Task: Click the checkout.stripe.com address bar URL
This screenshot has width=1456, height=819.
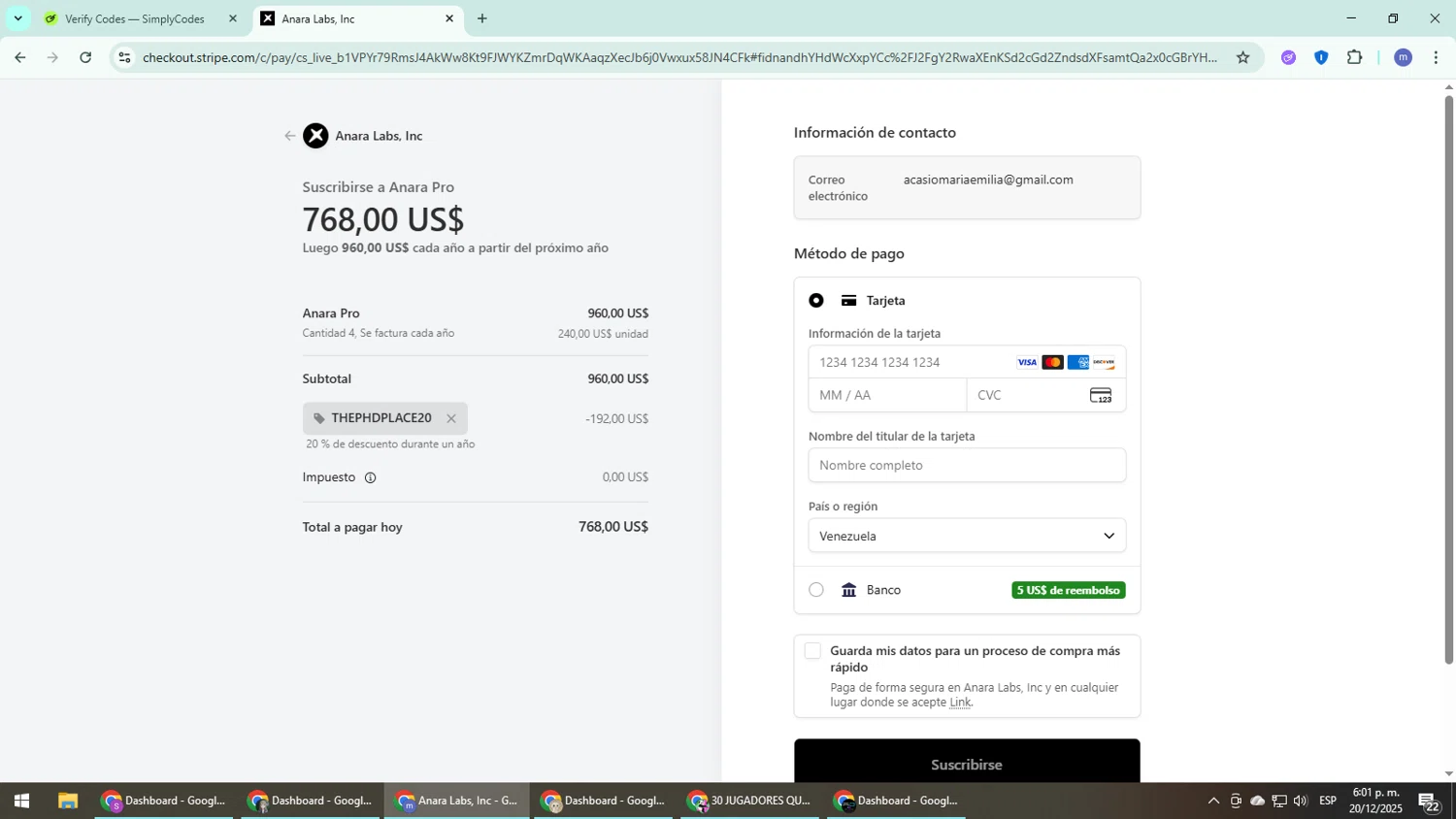Action: coord(679,57)
